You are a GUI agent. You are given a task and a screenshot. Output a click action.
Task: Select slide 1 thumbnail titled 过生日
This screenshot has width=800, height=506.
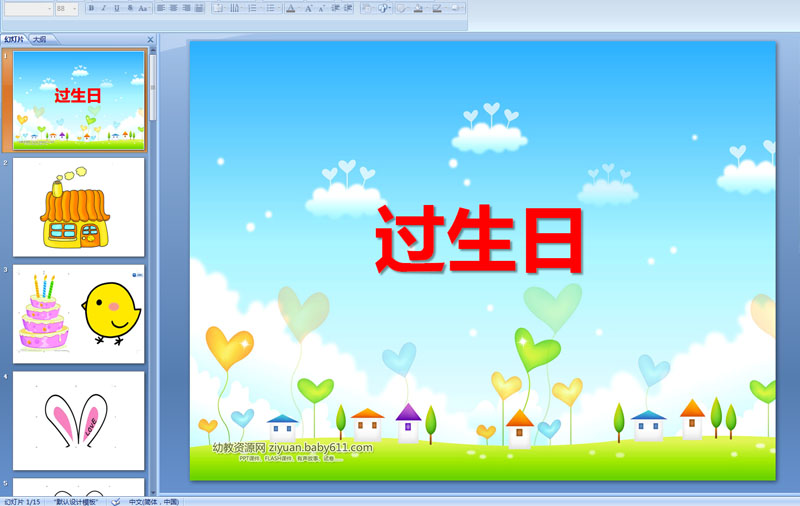click(x=79, y=100)
